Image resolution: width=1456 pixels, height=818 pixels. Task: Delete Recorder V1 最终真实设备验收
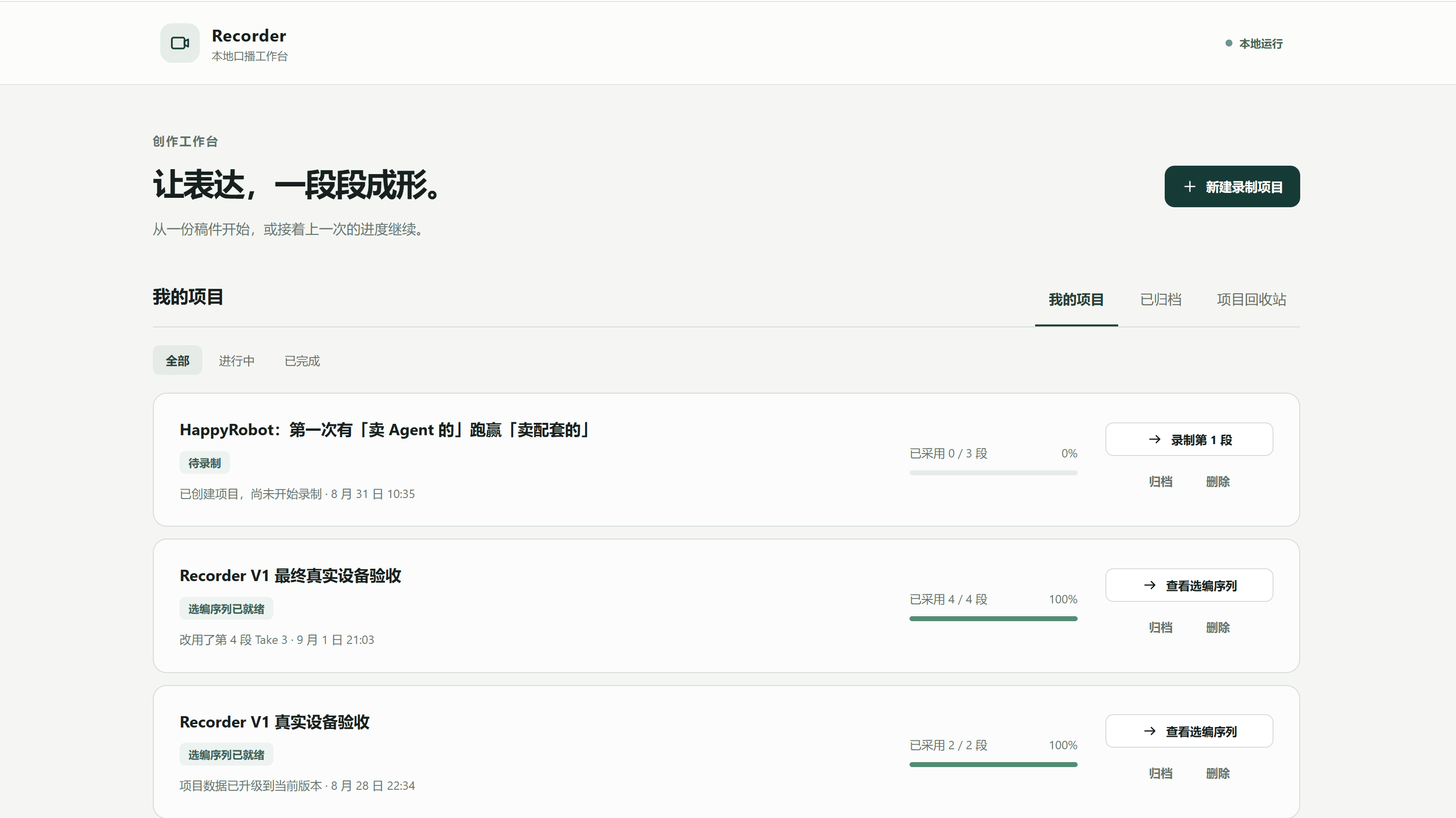(x=1218, y=628)
